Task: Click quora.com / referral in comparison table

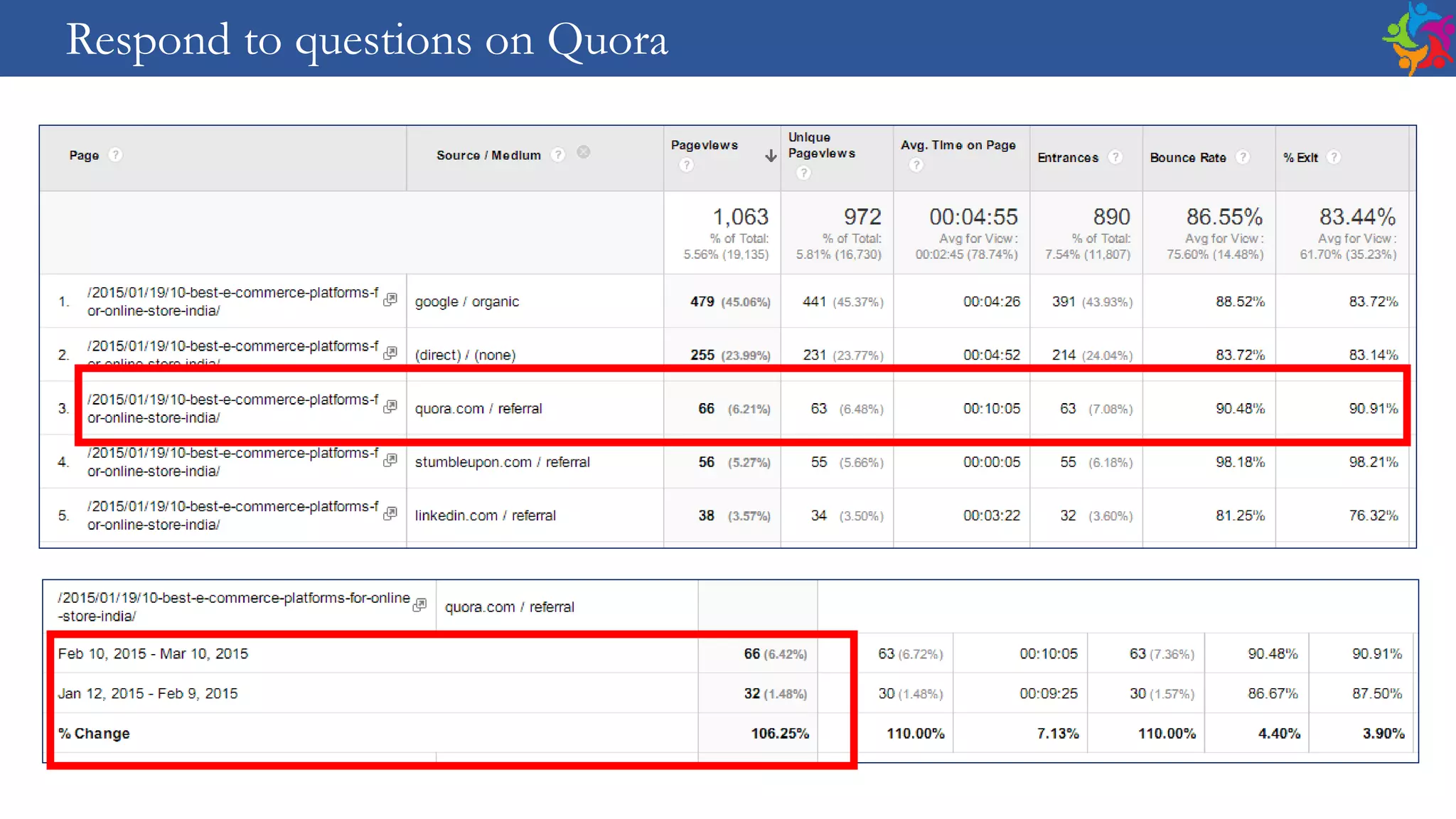Action: 510,607
